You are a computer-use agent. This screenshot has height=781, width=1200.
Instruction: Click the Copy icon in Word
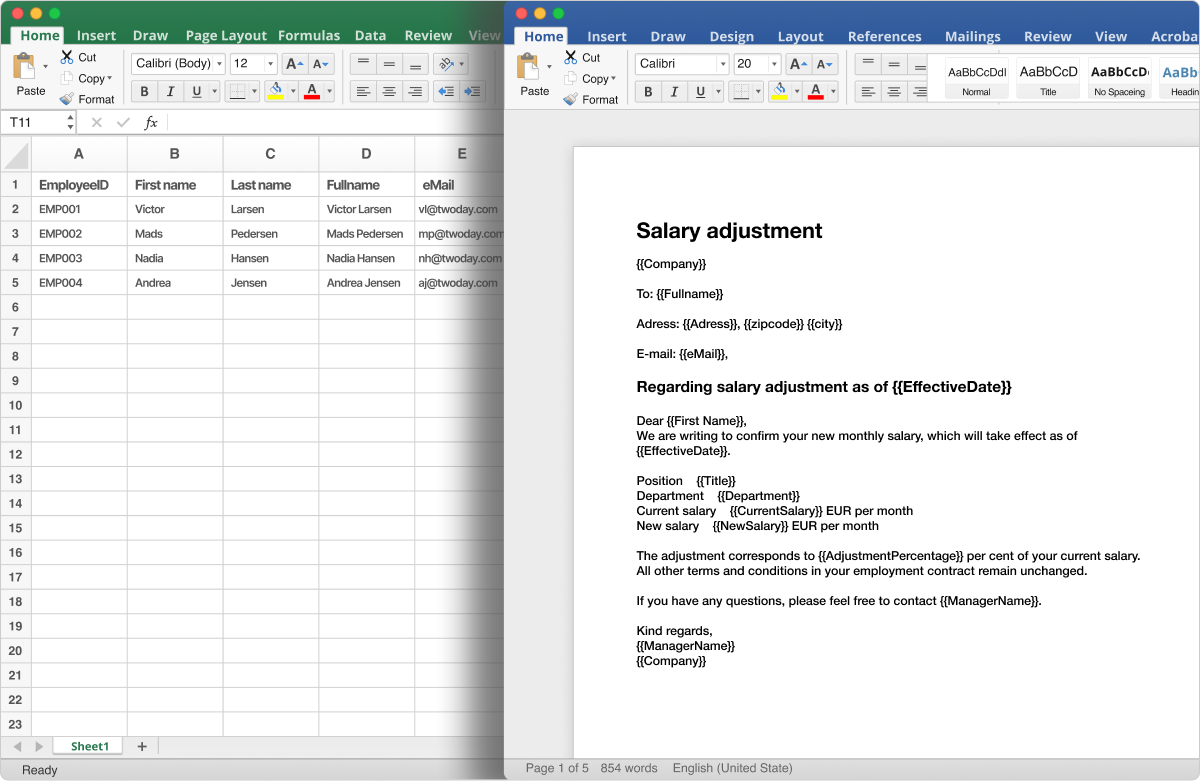pos(570,79)
